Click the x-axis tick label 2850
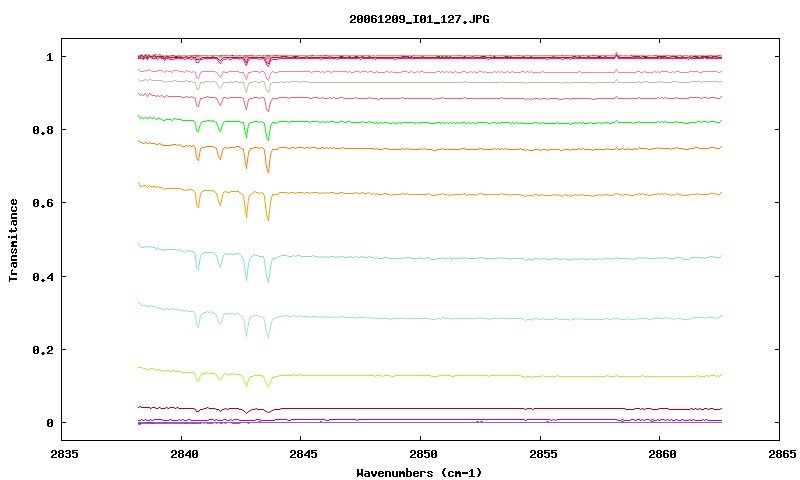Viewport: 800px width, 480px height. (423, 454)
